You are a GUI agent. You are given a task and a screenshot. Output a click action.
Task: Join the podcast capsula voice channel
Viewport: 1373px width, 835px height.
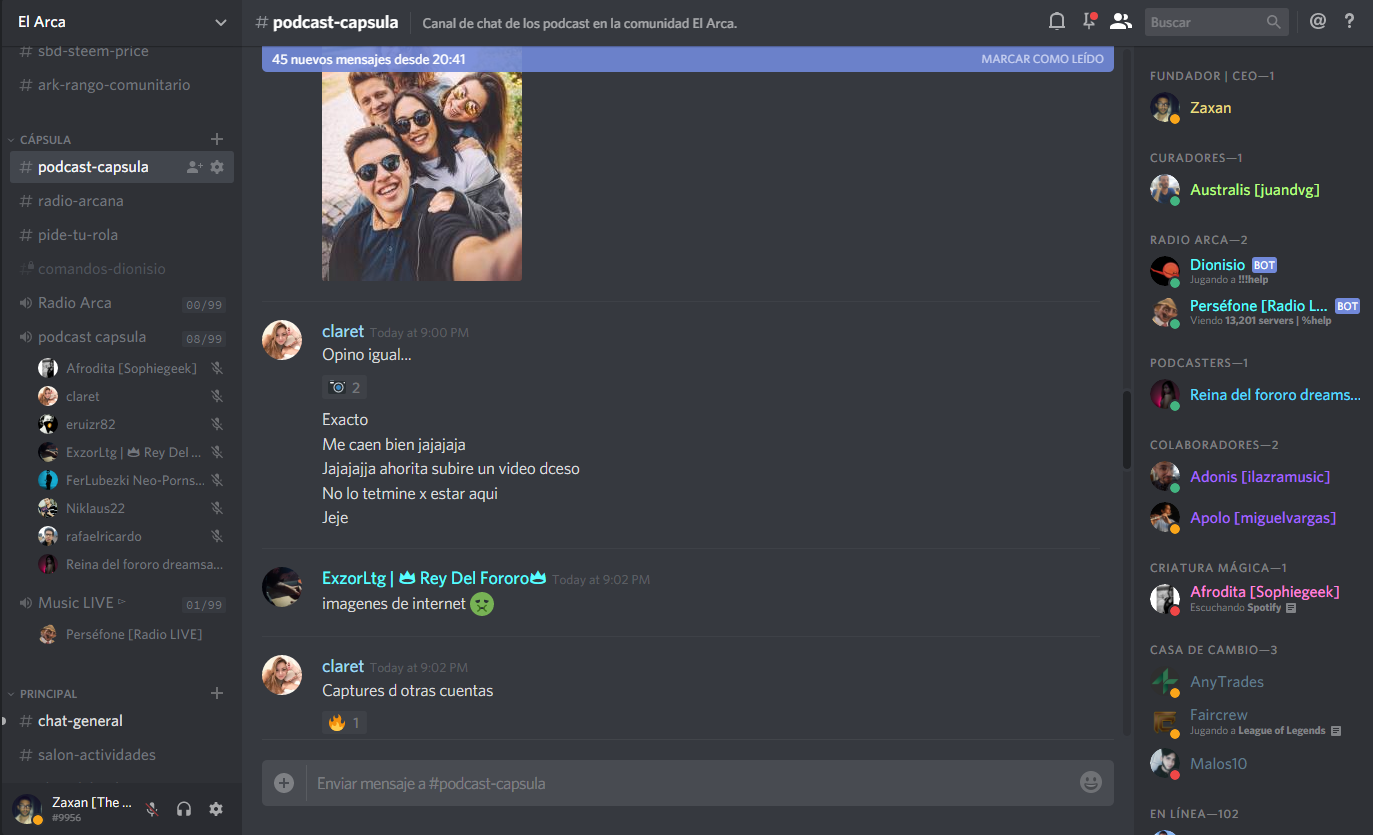(x=121, y=337)
